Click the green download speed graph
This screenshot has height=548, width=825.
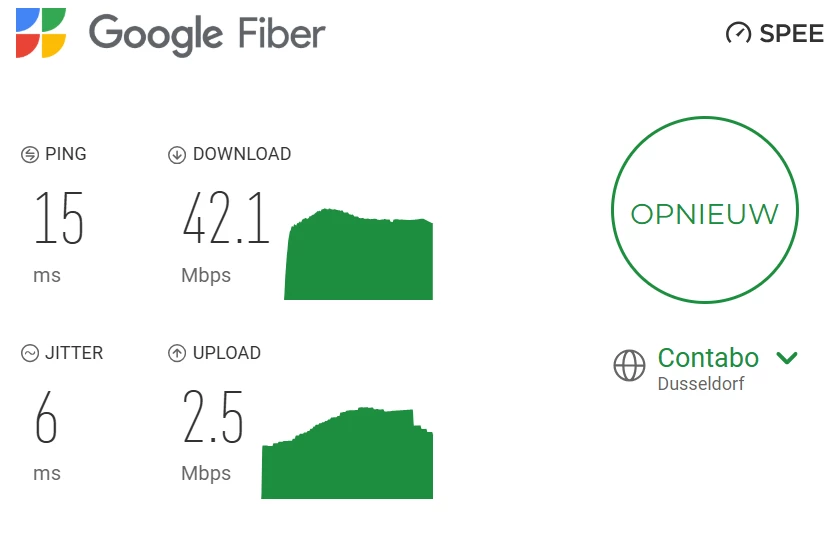pos(359,257)
